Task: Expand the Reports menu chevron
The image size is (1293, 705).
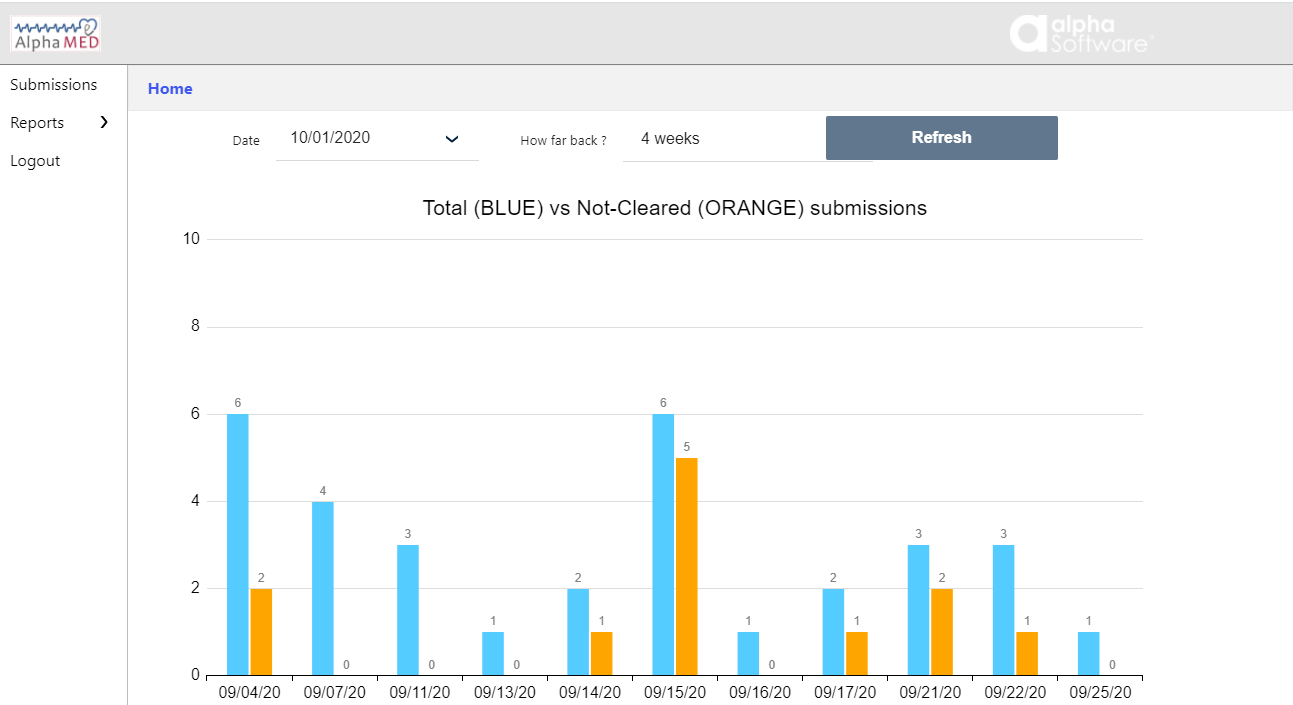Action: tap(103, 122)
